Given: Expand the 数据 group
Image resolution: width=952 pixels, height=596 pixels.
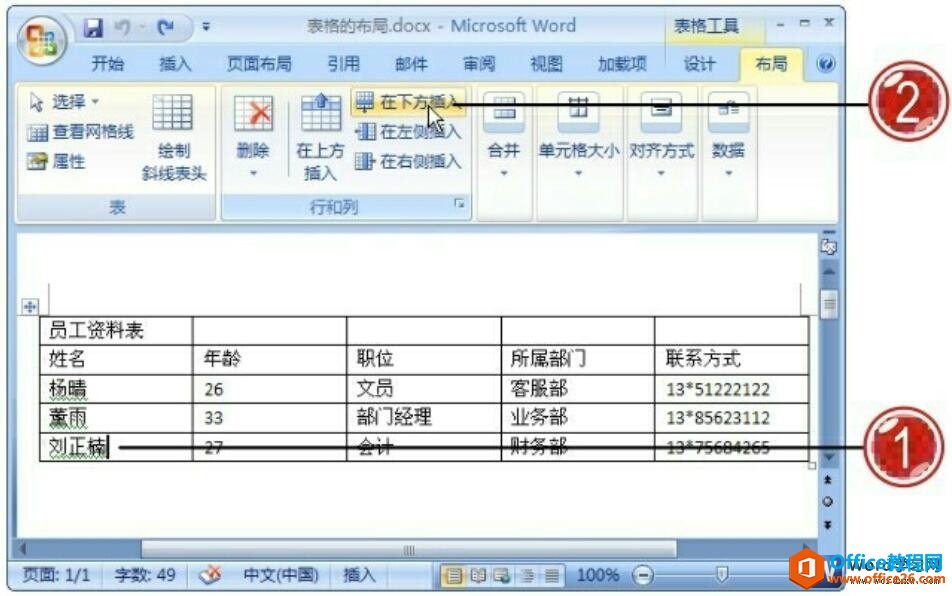Looking at the screenshot, I should tap(728, 137).
